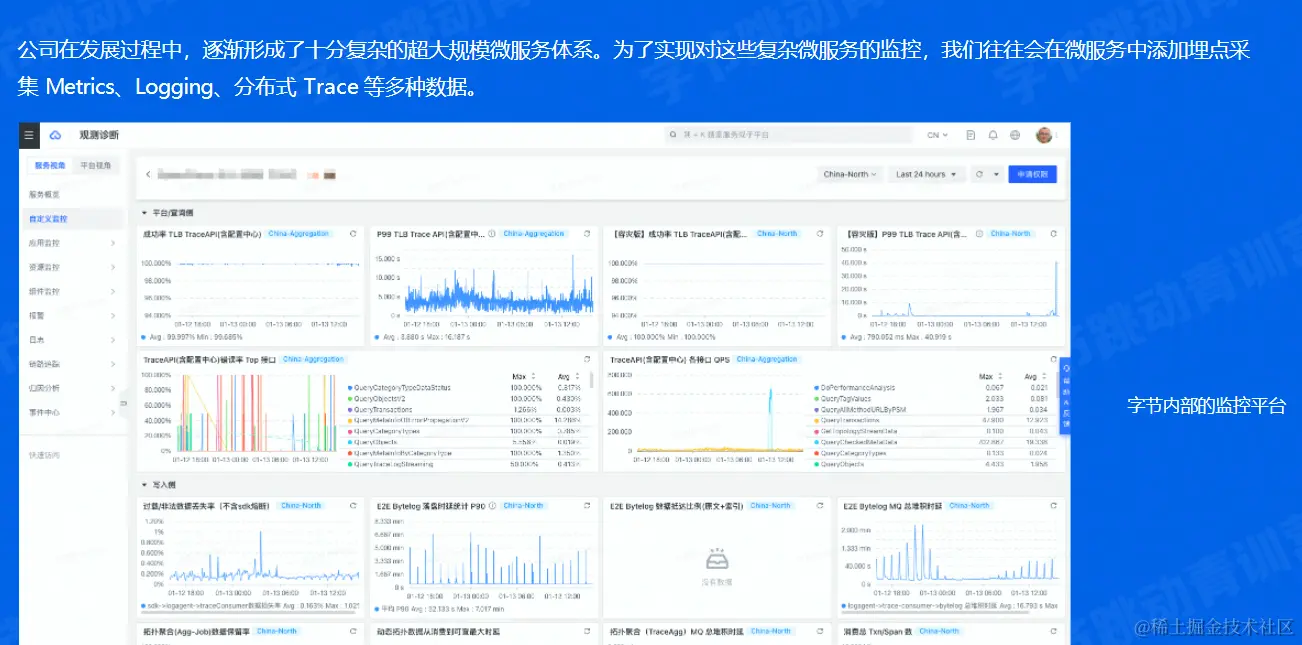Image resolution: width=1302 pixels, height=645 pixels.
Task: Open the user avatar menu
Action: (x=1045, y=135)
